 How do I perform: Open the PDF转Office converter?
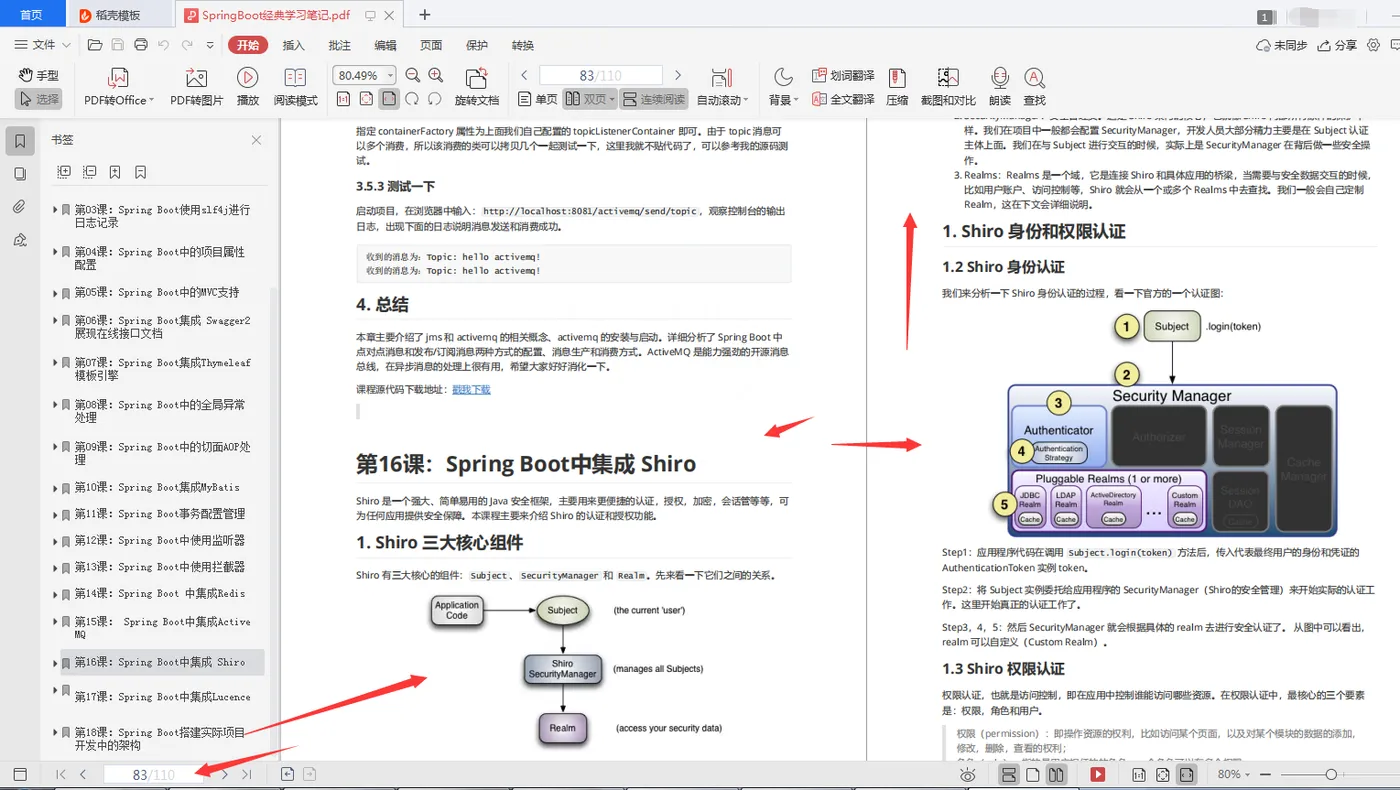[x=118, y=86]
